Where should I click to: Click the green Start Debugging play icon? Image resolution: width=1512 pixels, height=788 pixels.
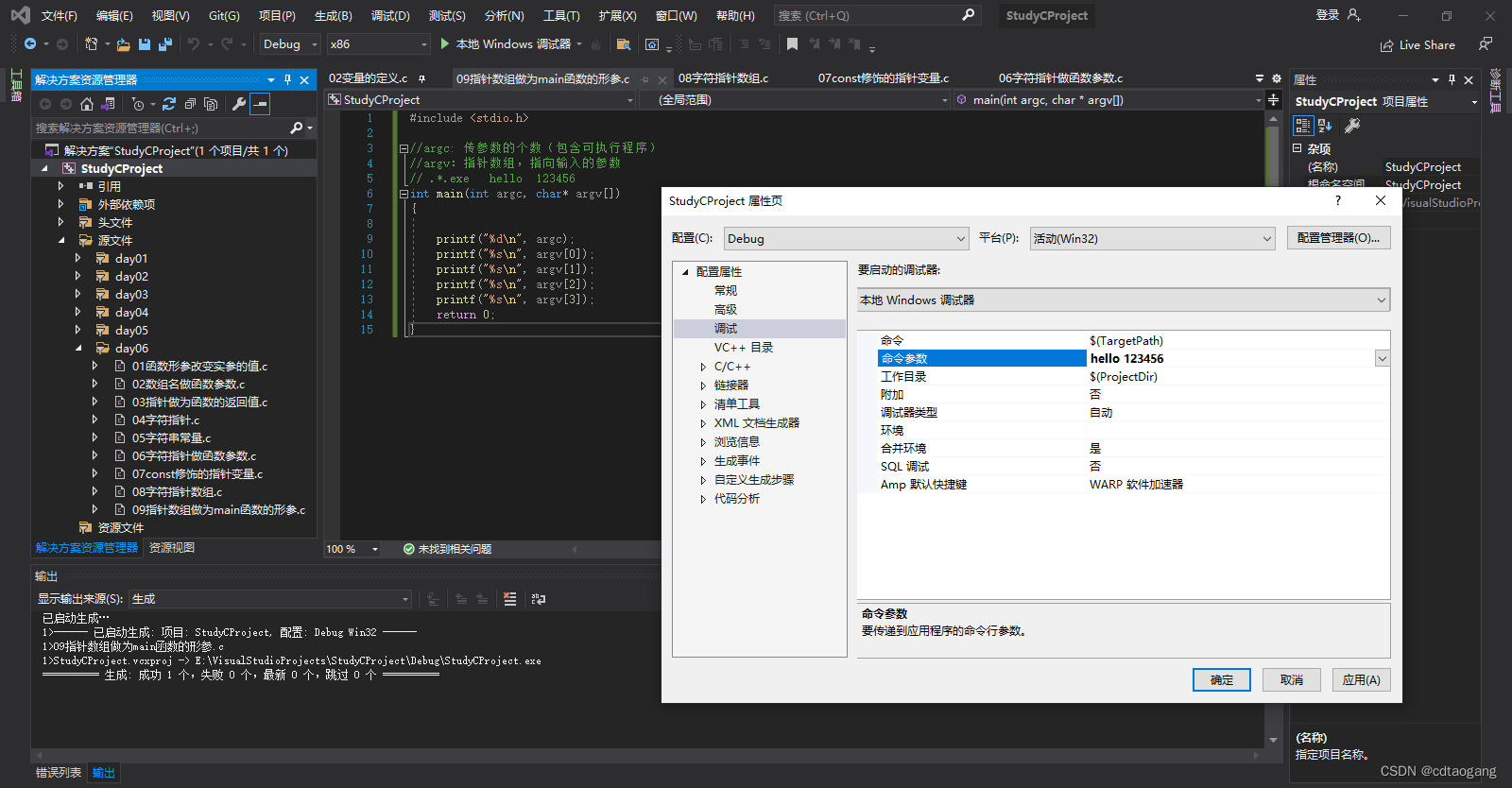[x=444, y=43]
